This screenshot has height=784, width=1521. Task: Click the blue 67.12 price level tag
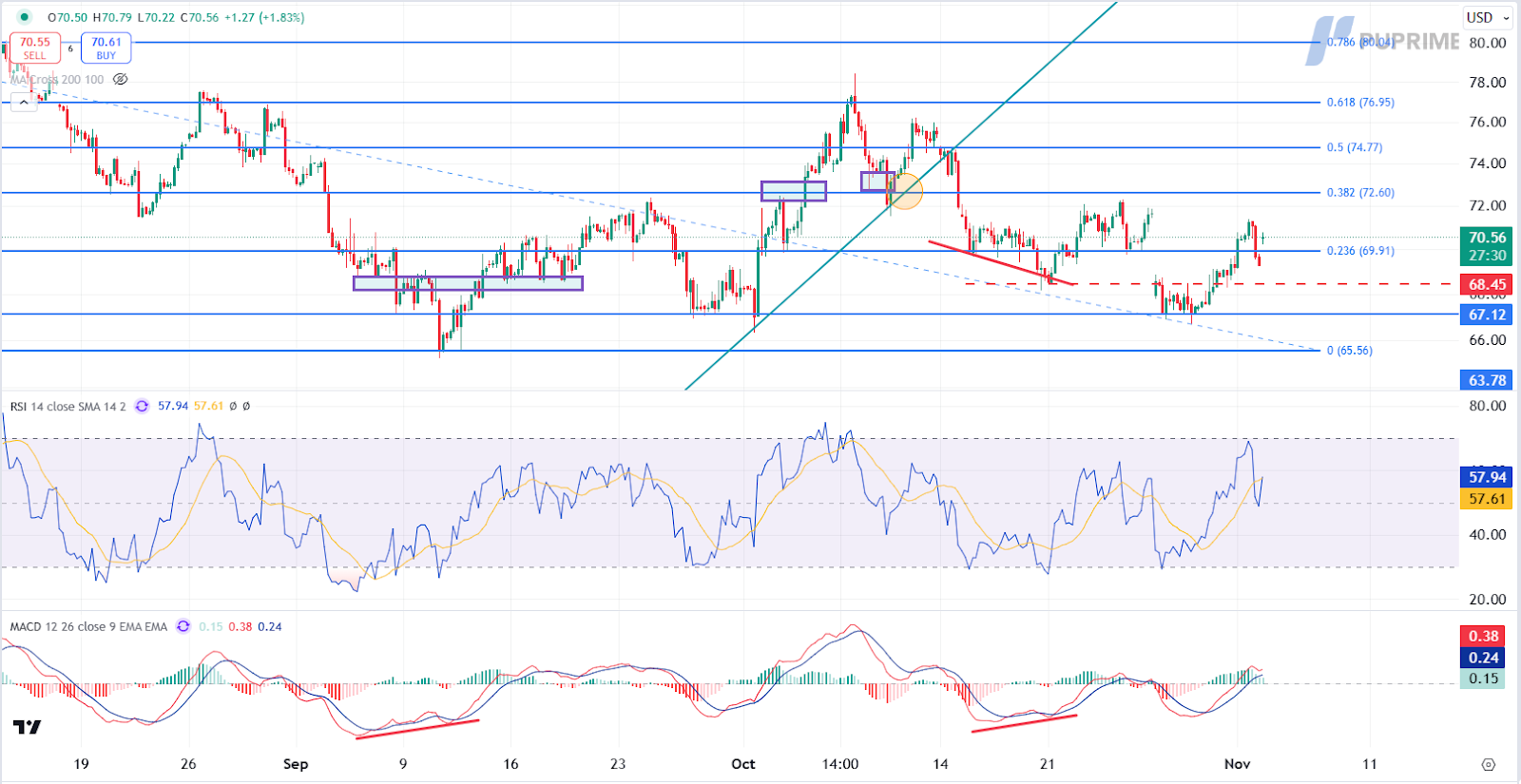[x=1487, y=315]
